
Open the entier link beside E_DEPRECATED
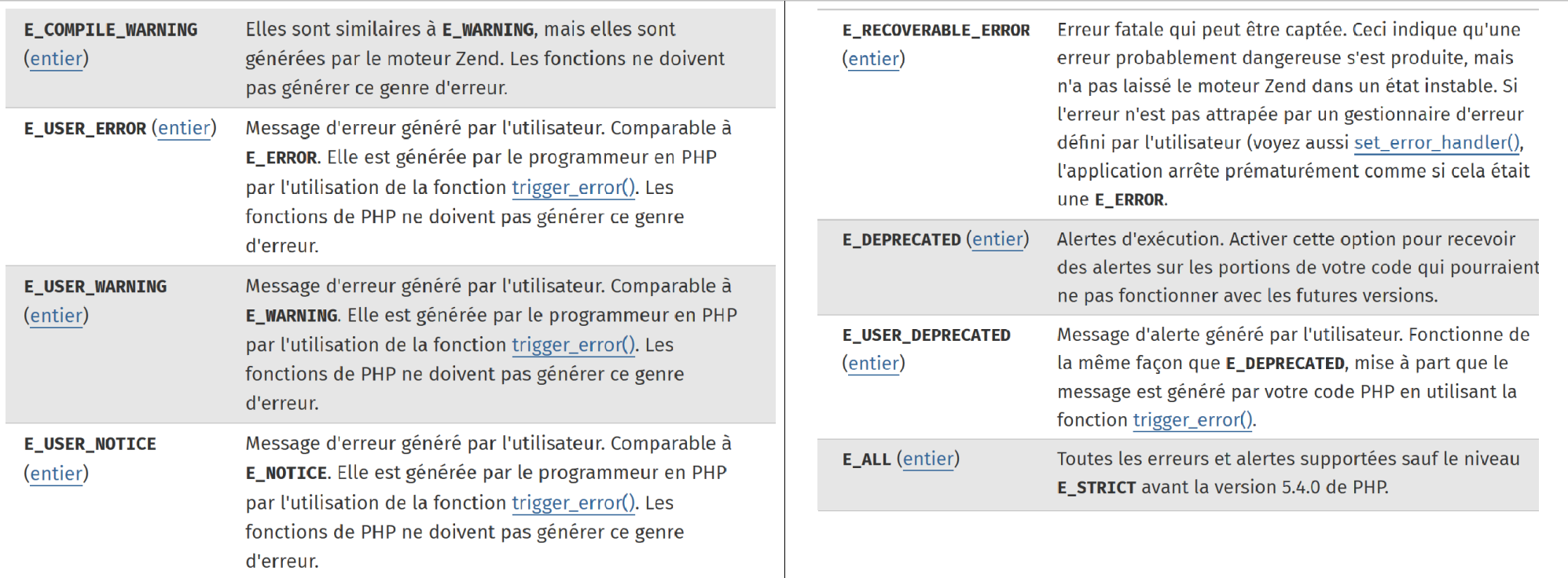point(997,240)
